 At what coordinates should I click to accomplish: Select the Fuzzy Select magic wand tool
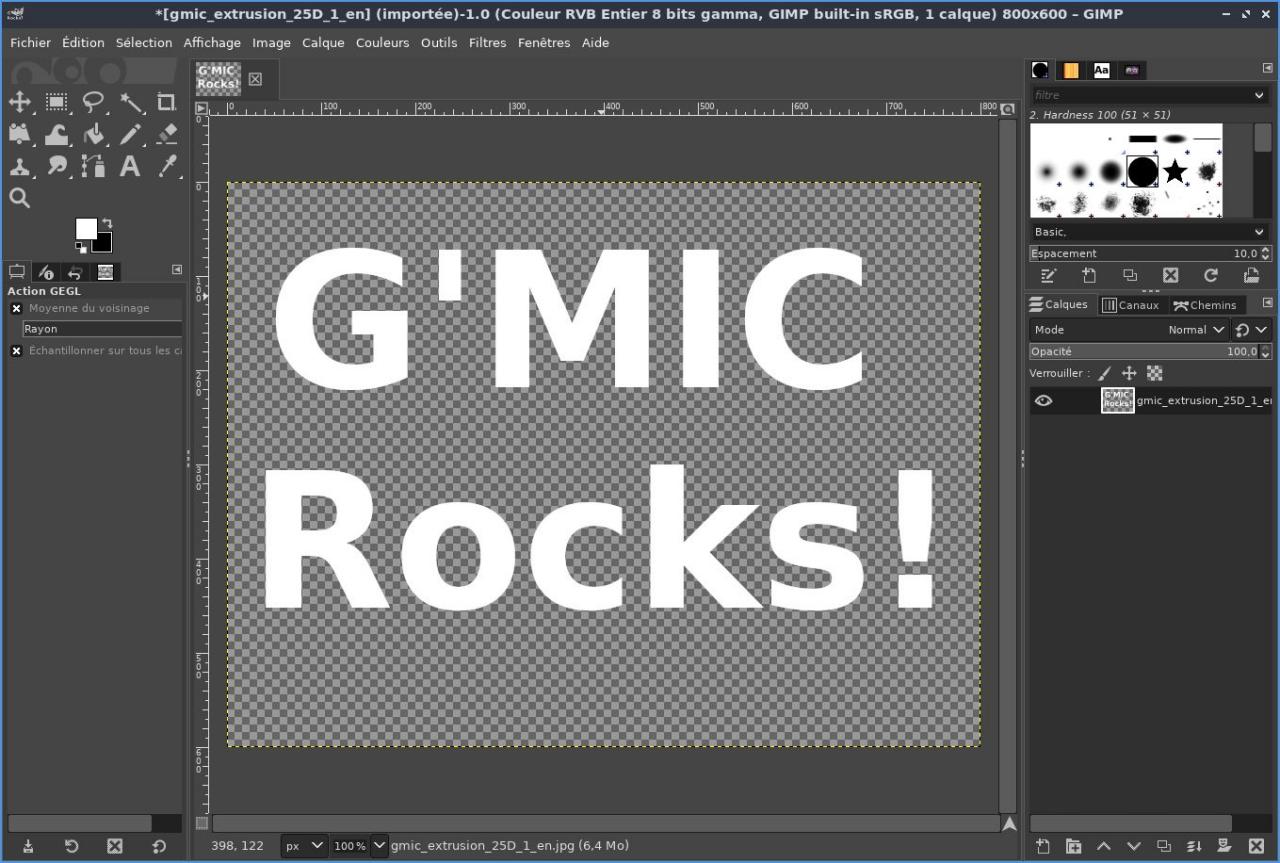130,102
